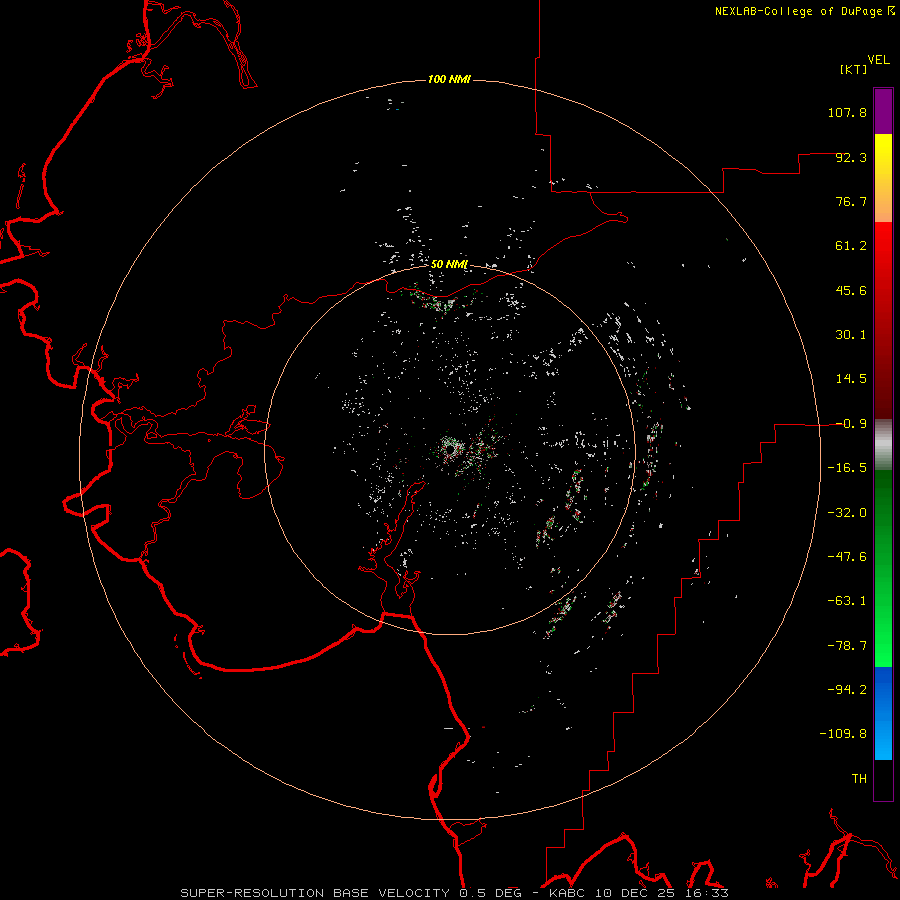Click the 45.6 legend value
Image resolution: width=900 pixels, height=900 pixels.
851,290
